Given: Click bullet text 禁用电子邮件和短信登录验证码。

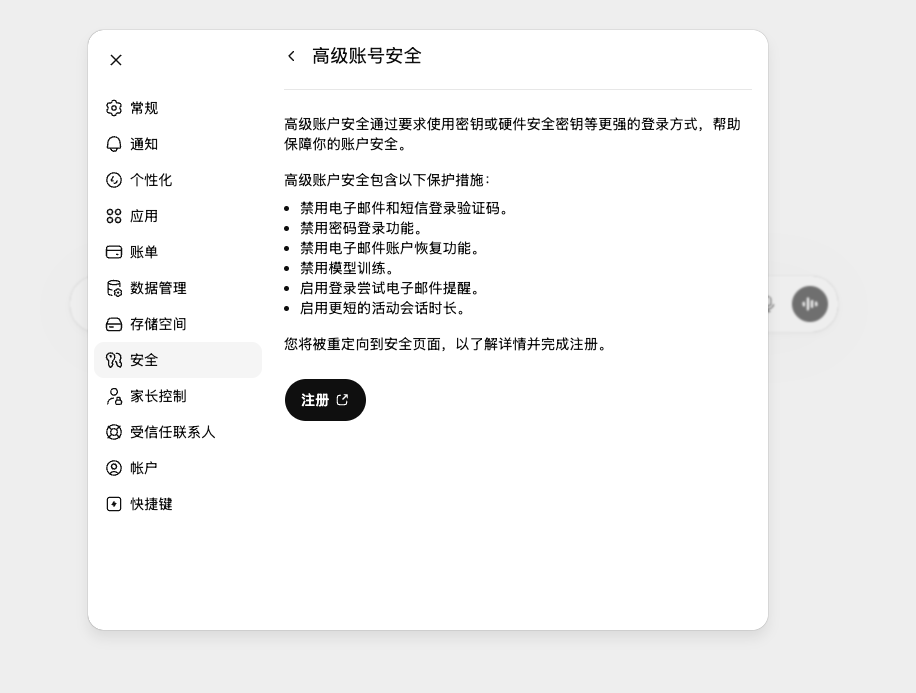Looking at the screenshot, I should pos(405,209).
